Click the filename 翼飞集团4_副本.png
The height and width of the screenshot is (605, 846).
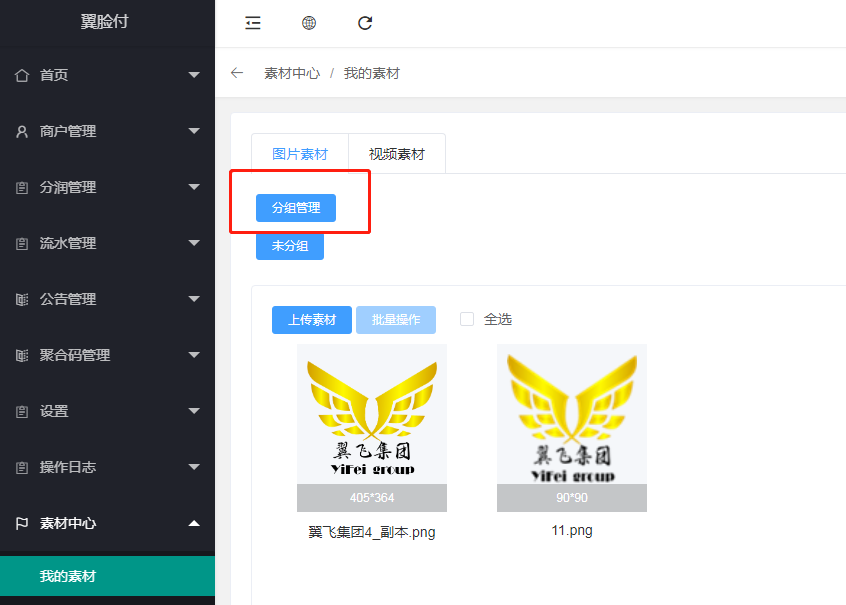click(372, 532)
